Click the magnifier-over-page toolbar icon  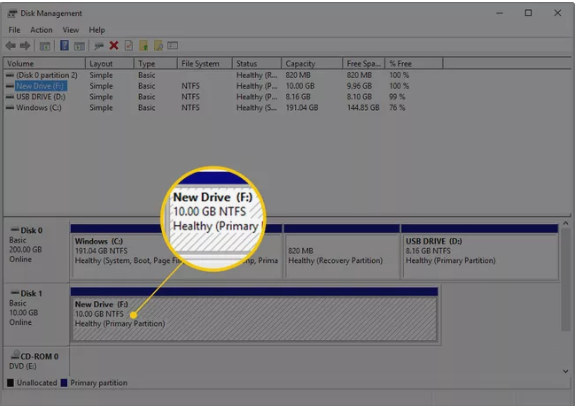click(x=158, y=46)
